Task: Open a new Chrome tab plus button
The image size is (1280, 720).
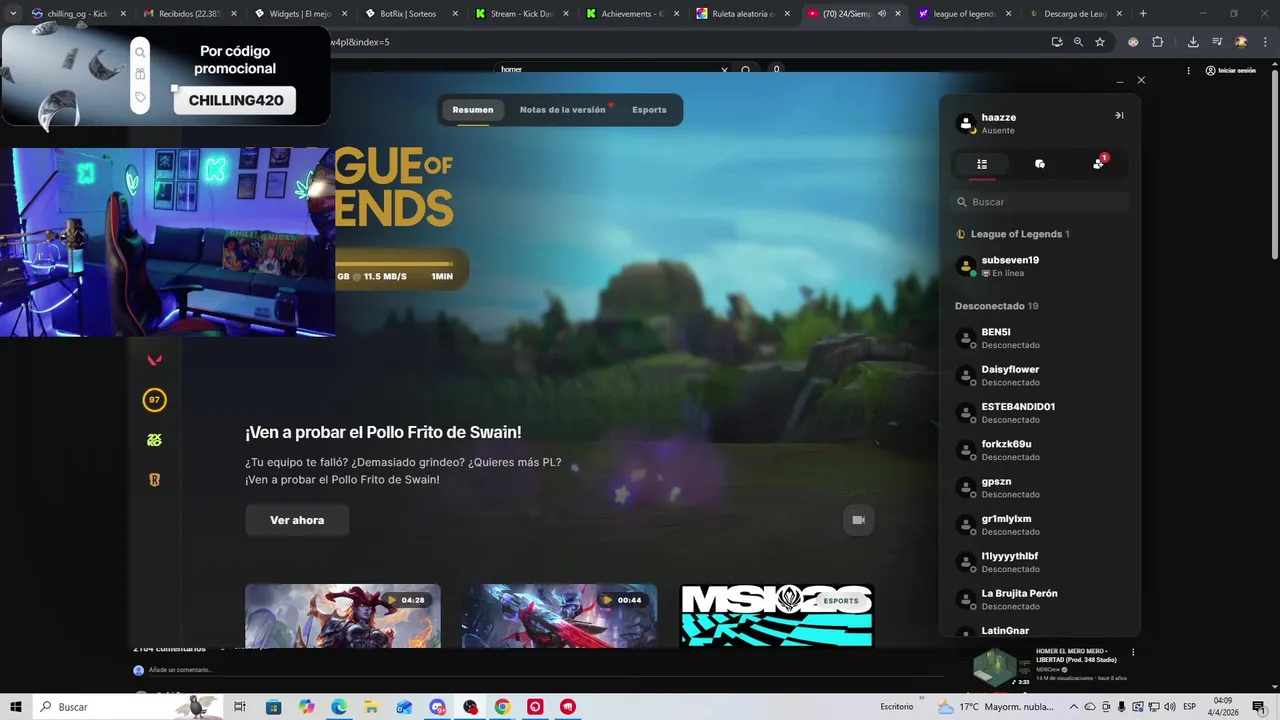Action: (x=1143, y=14)
